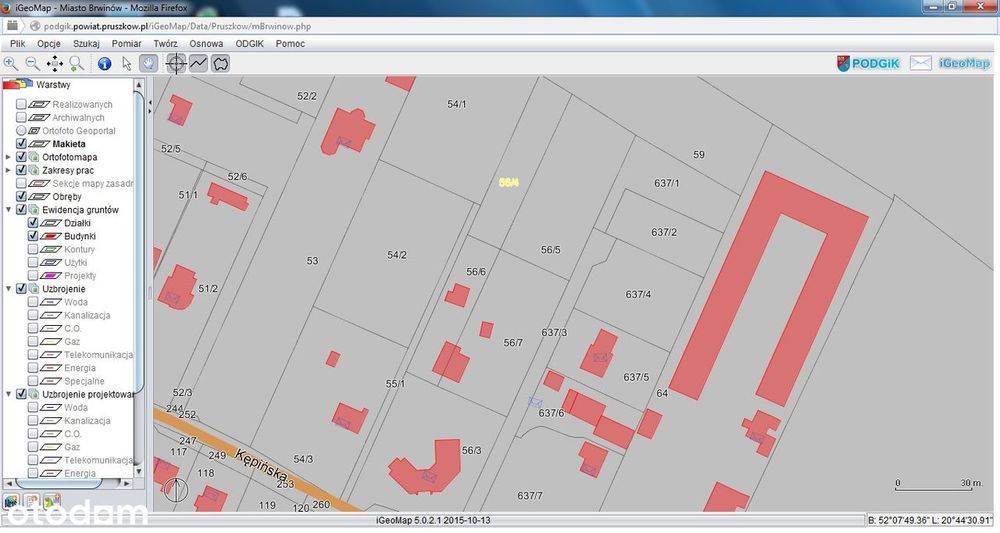Image resolution: width=1000 pixels, height=533 pixels.
Task: Click the layers panel vertical scrollbar thumb
Action: (139, 242)
